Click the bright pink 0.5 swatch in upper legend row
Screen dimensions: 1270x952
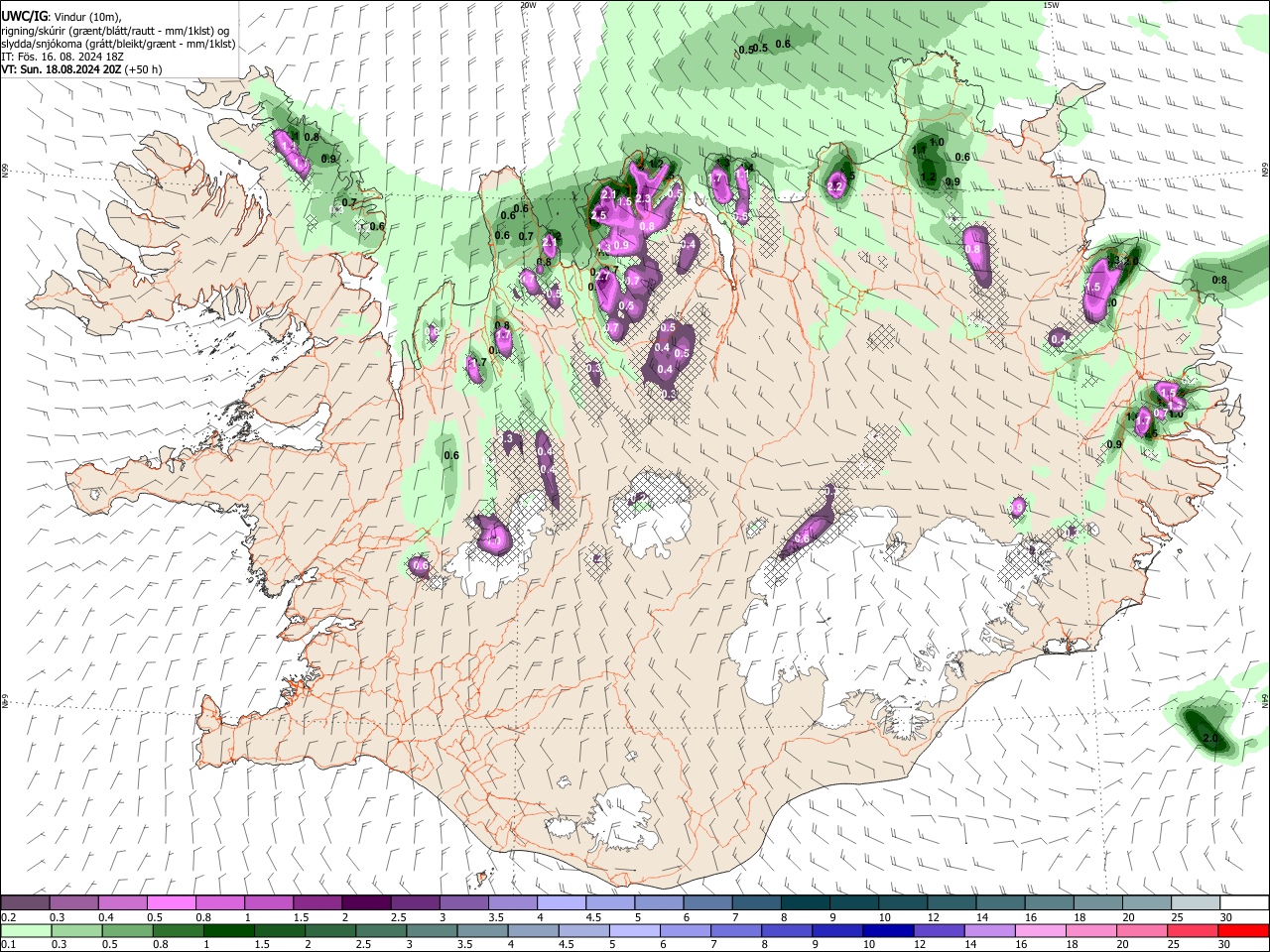pos(171,903)
